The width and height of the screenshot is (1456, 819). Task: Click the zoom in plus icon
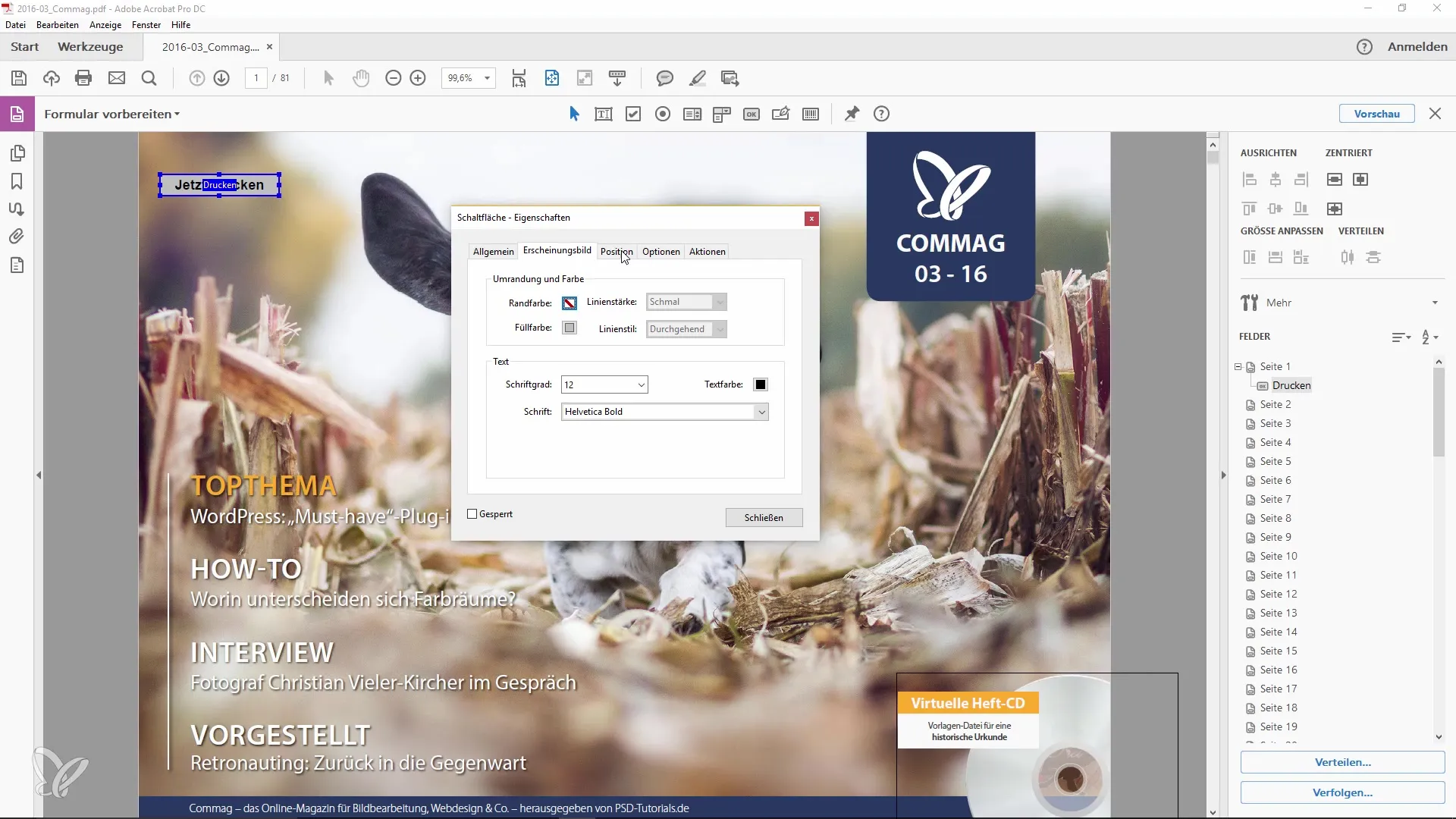click(x=418, y=78)
